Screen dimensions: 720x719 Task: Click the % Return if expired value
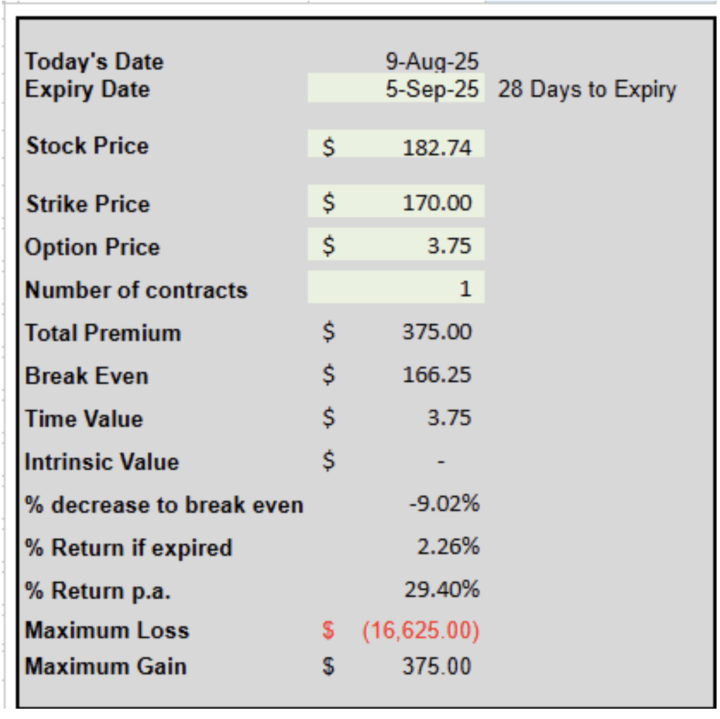tap(448, 546)
